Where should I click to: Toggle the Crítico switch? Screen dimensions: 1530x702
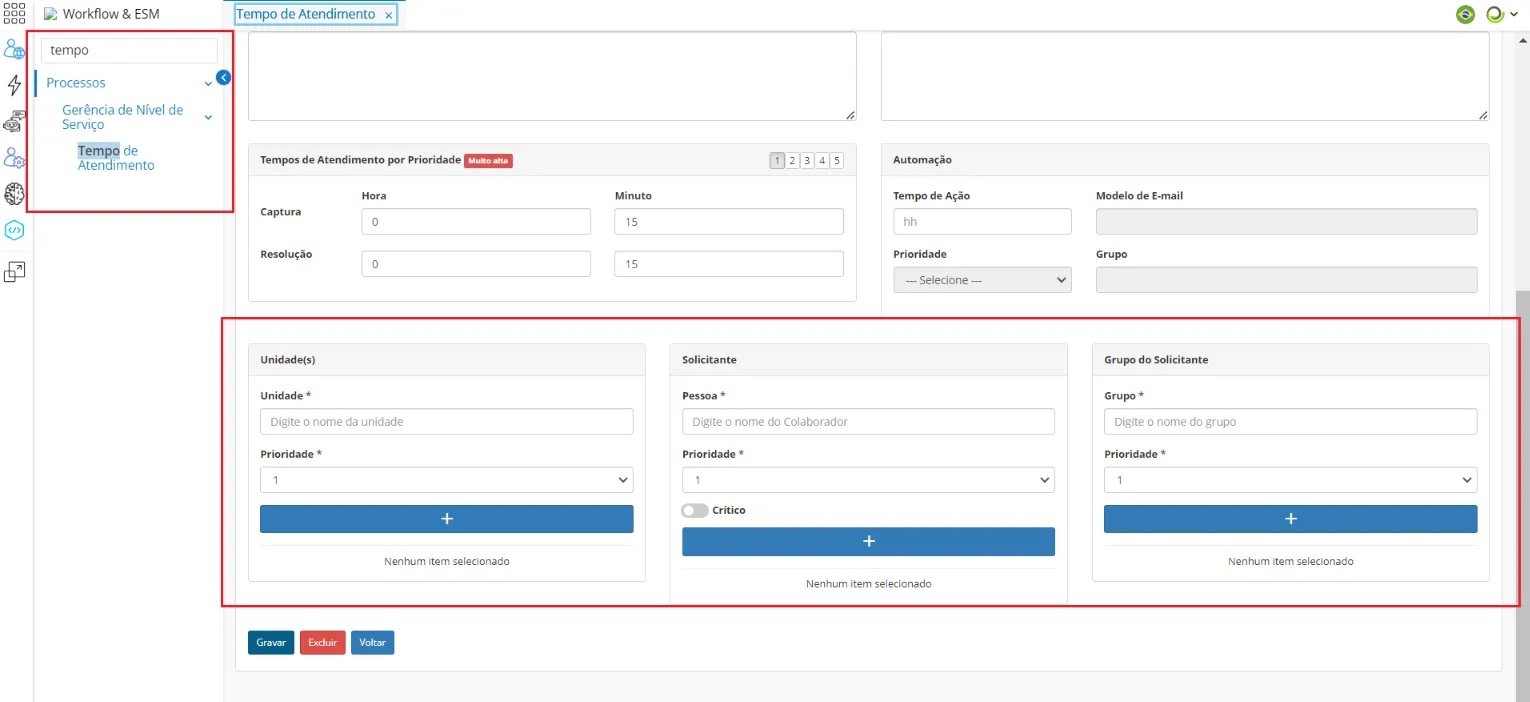pyautogui.click(x=695, y=510)
